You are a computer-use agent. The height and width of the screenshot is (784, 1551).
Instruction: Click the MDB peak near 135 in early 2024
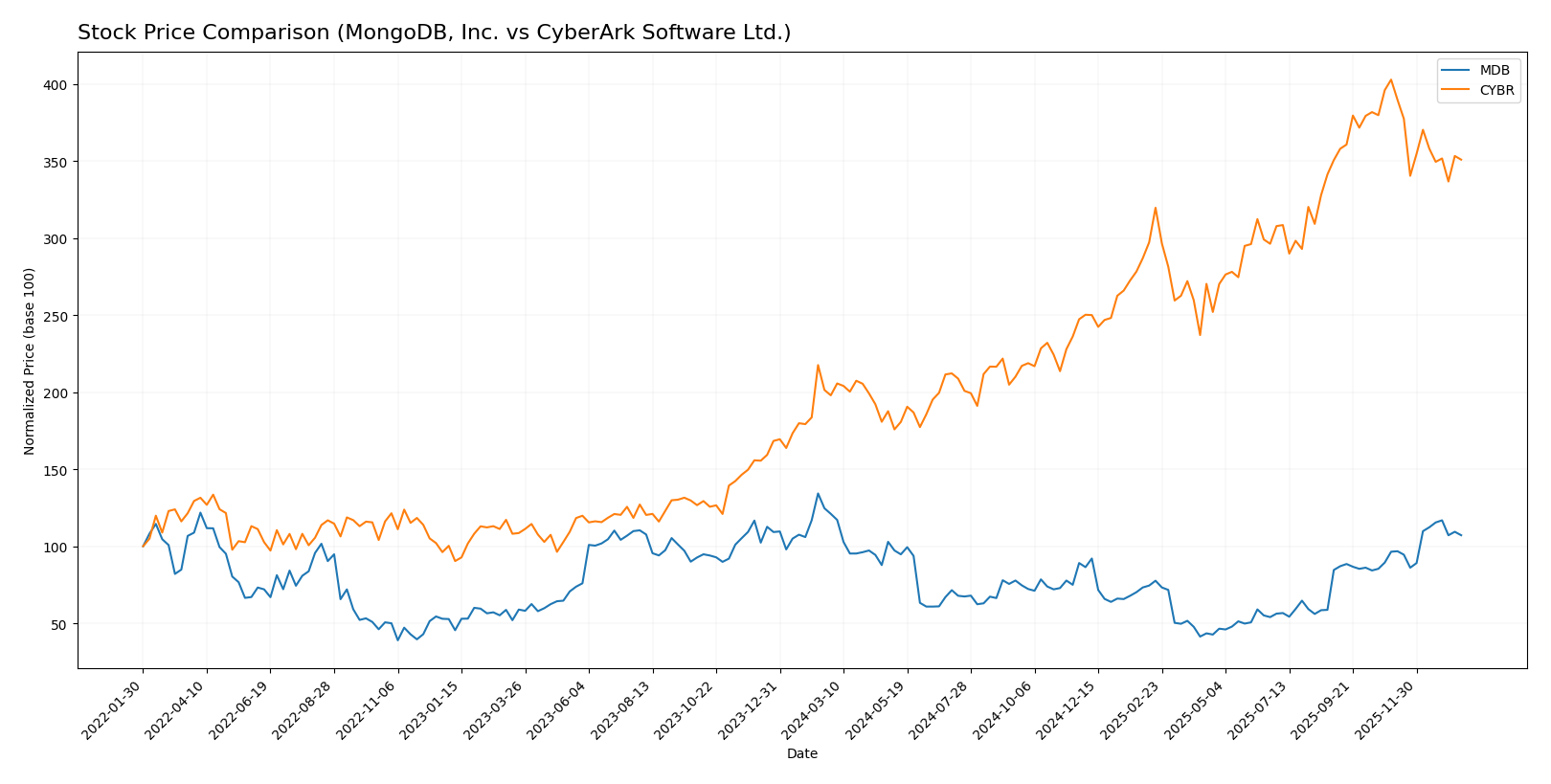818,494
